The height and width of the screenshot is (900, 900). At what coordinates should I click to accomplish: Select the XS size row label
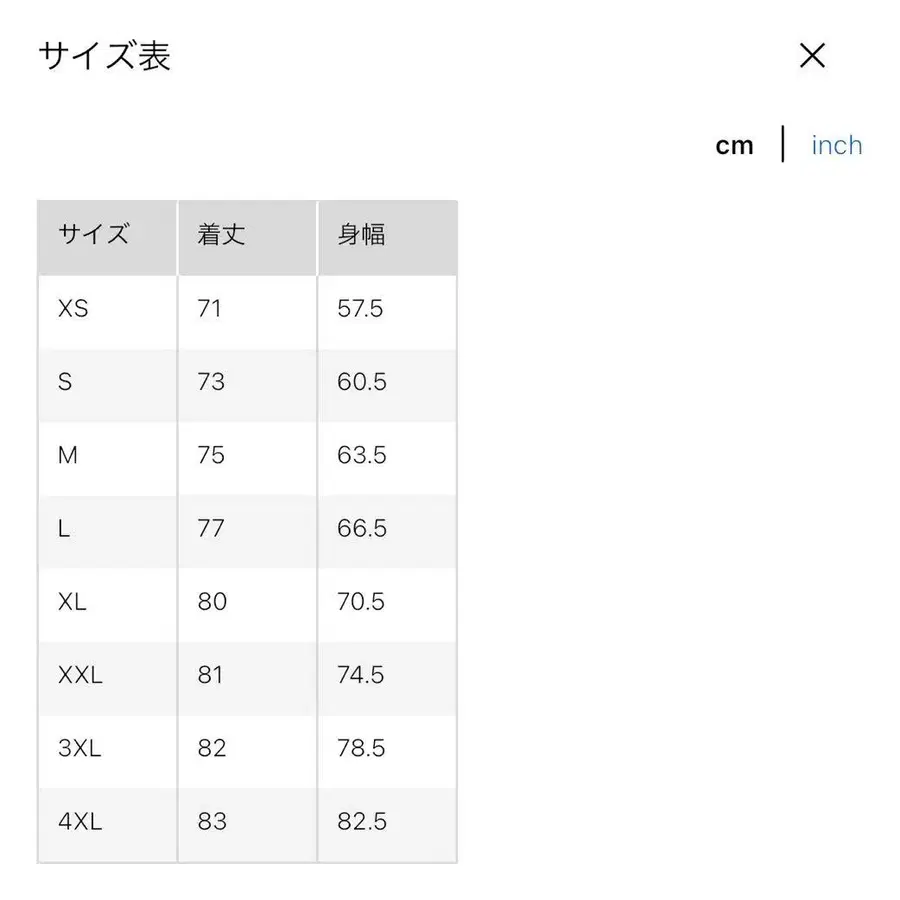pyautogui.click(x=74, y=310)
